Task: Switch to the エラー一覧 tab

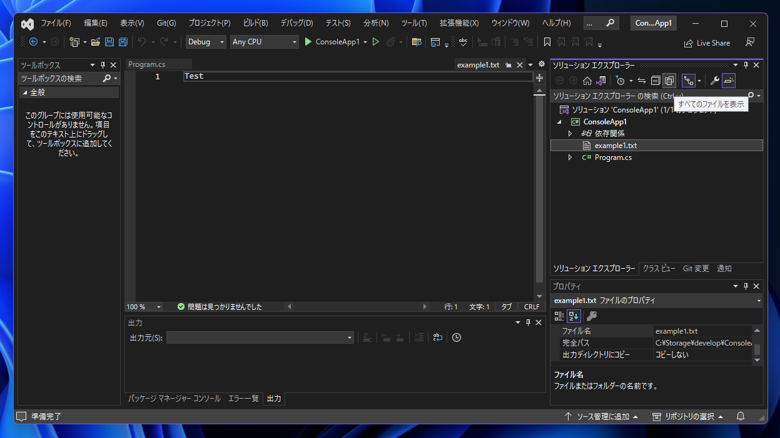Action: pyautogui.click(x=243, y=398)
